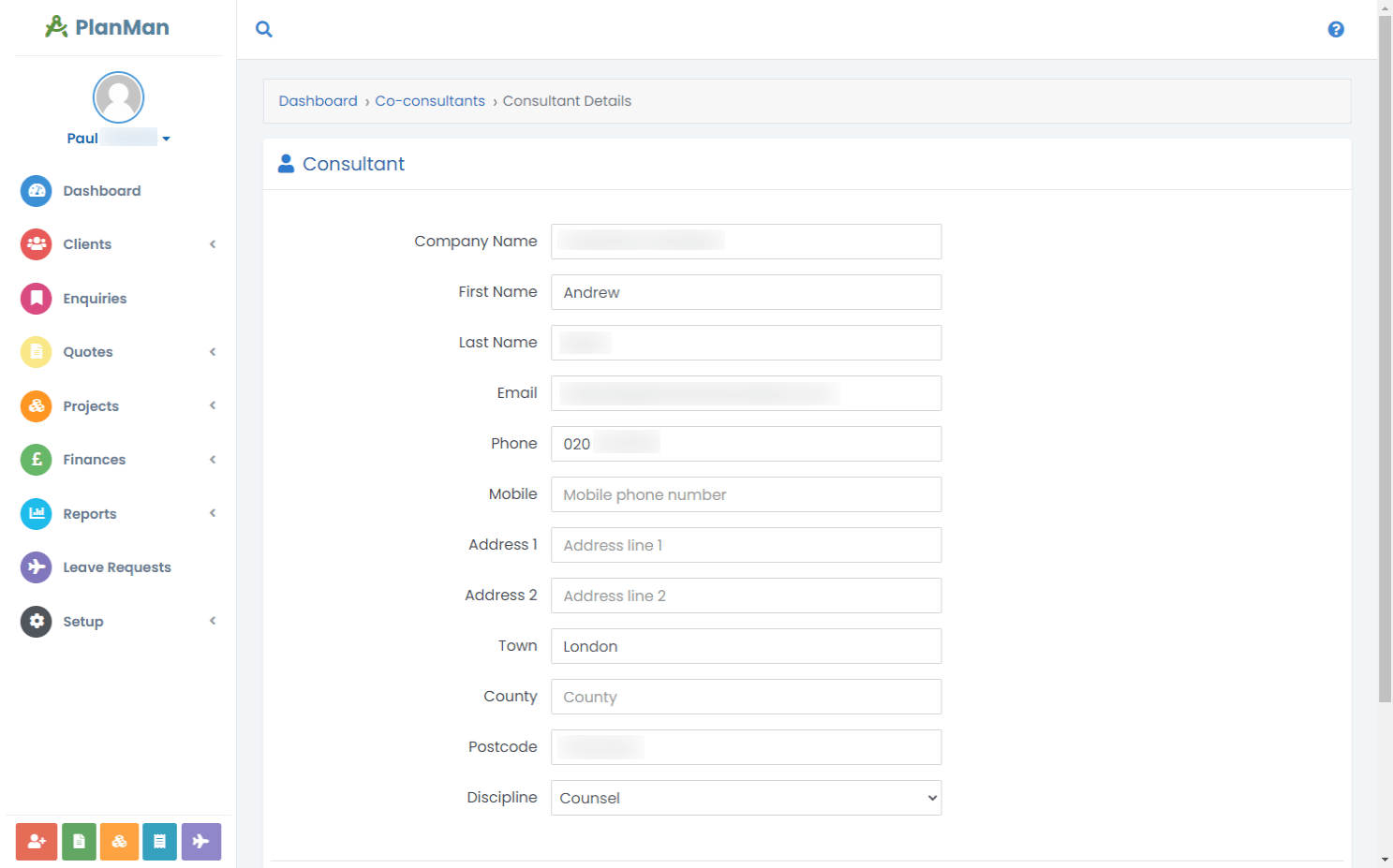Click the Dashboard gauge icon in sidebar

point(37,191)
